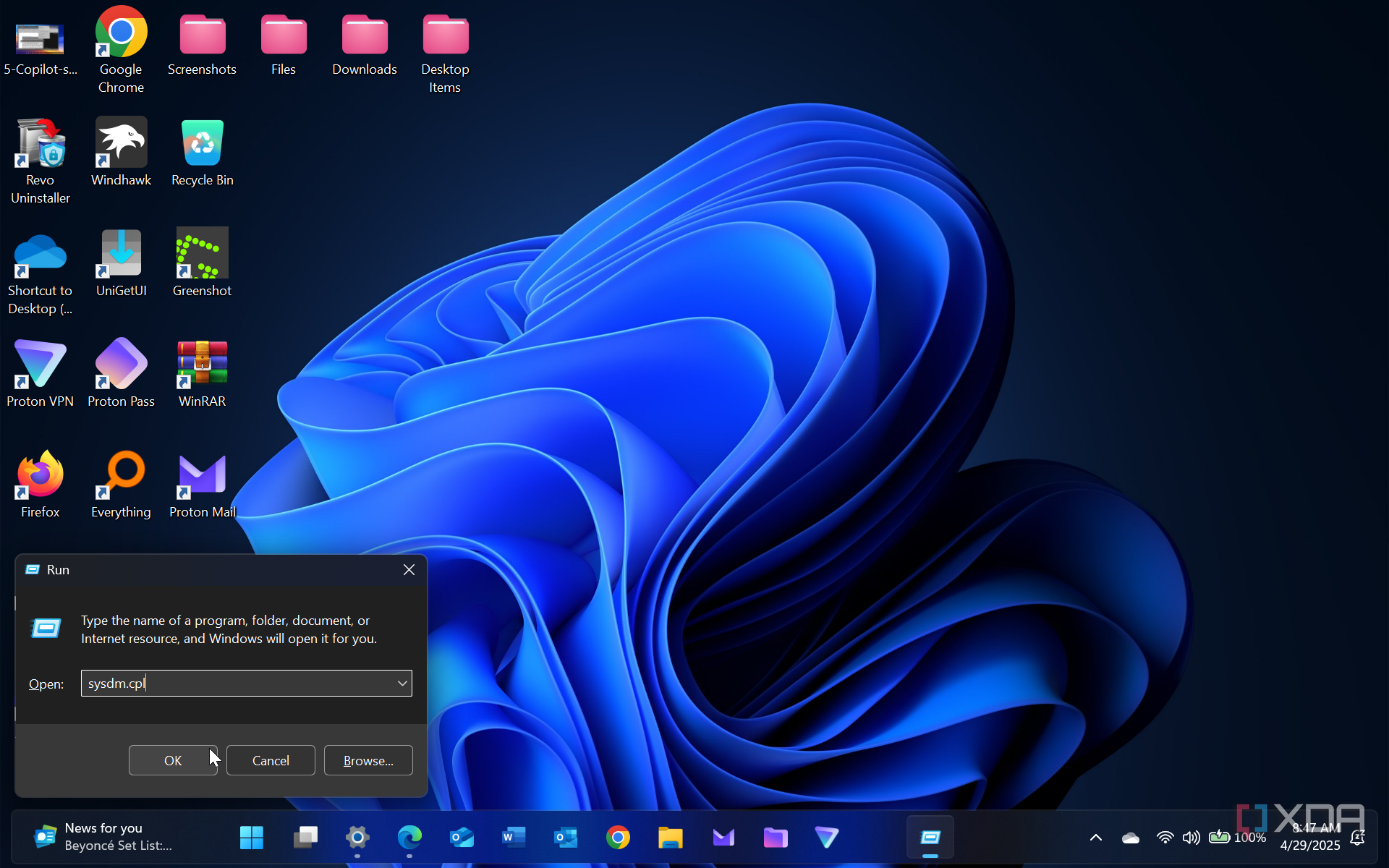Open the Proton Pass shortcut
This screenshot has width=1389, height=868.
(x=121, y=373)
